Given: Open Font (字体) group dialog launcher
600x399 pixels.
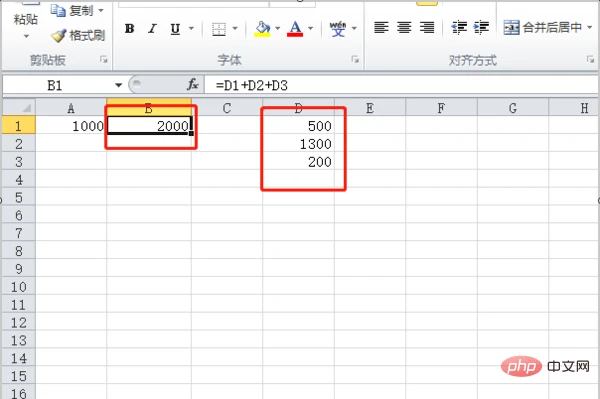Looking at the screenshot, I should click(x=355, y=59).
